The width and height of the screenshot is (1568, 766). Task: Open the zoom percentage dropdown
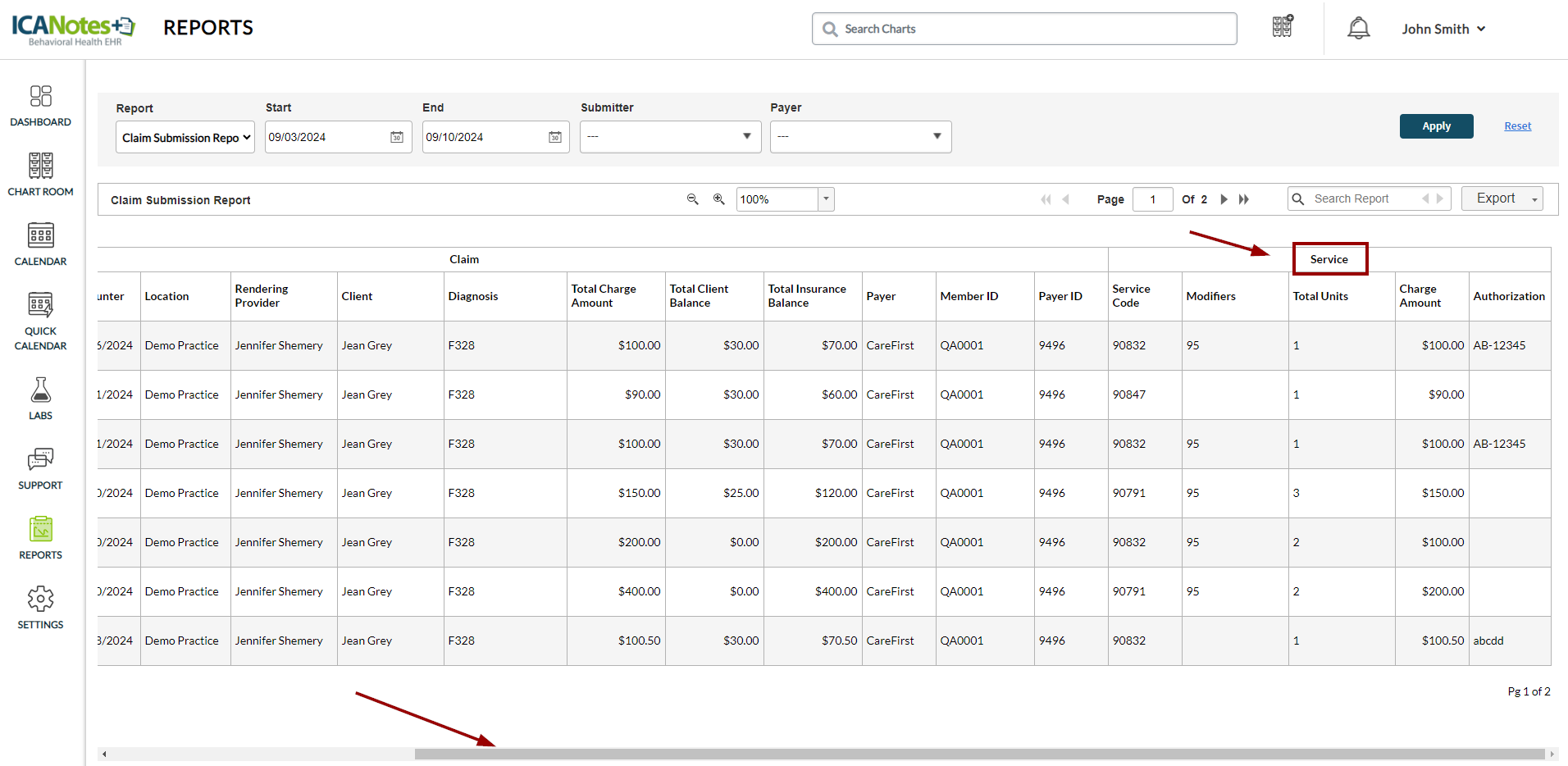(x=826, y=199)
